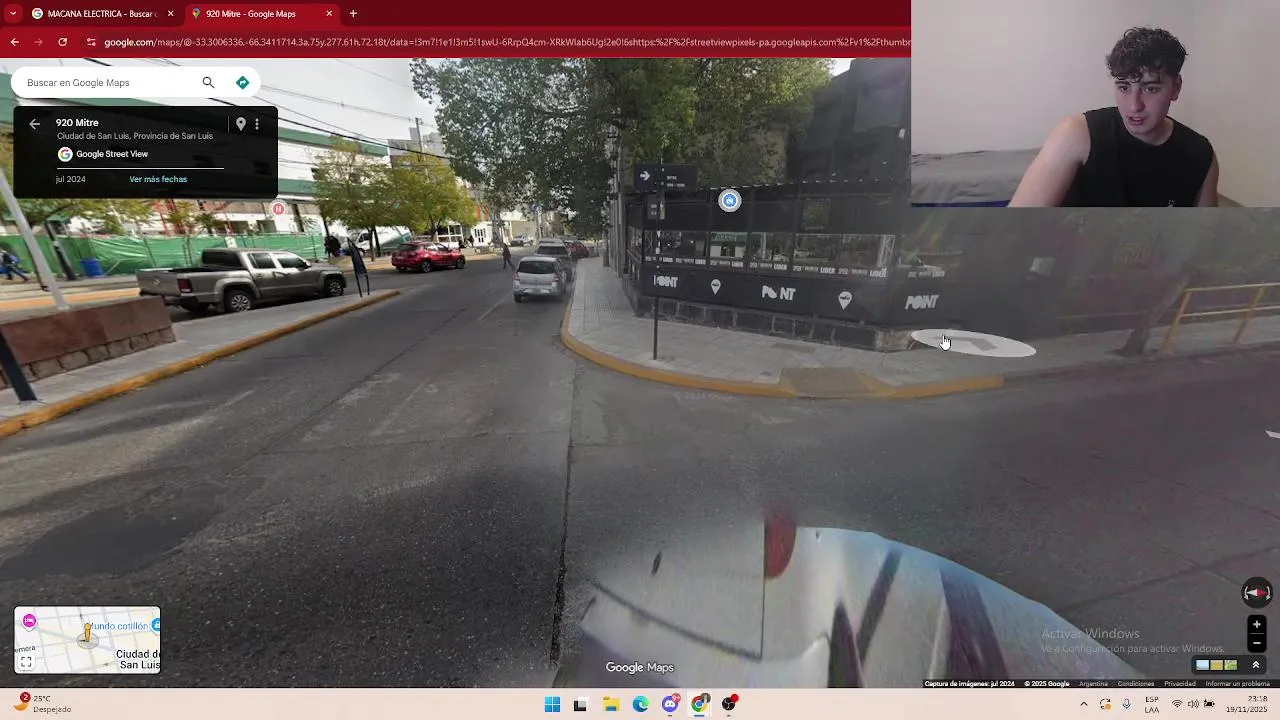The image size is (1280, 720).
Task: Open directions with the blue arrow icon
Action: (x=242, y=83)
